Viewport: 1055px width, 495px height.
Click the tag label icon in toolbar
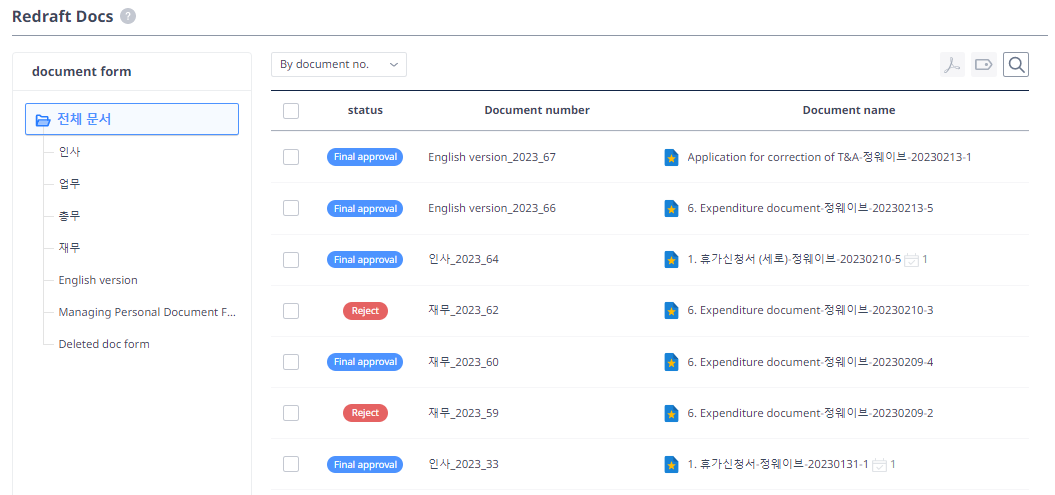click(x=983, y=65)
